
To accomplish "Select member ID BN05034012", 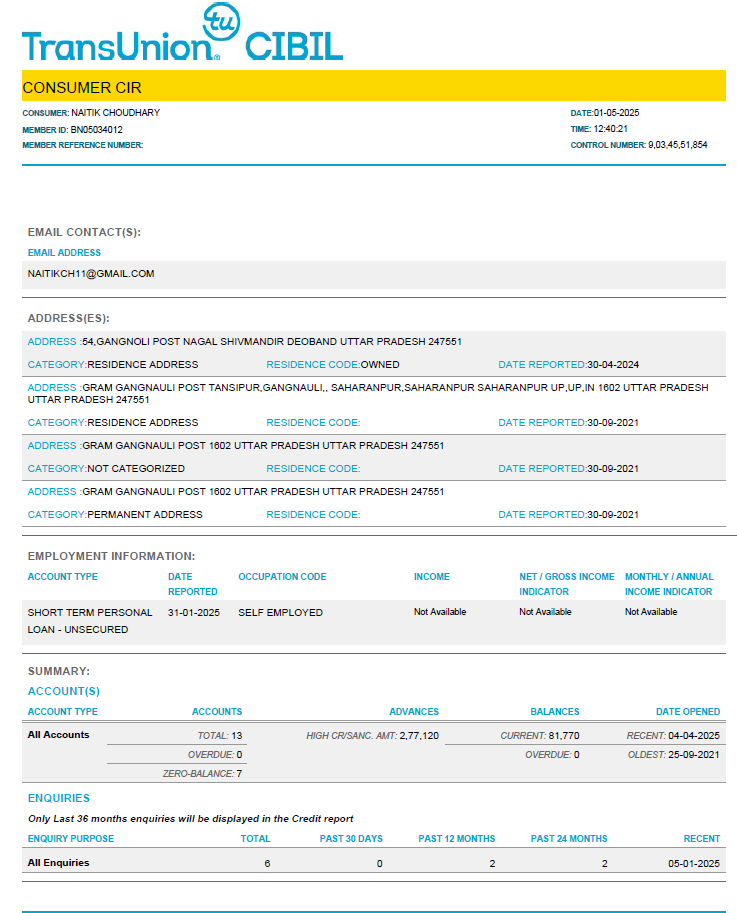I will (97, 129).
